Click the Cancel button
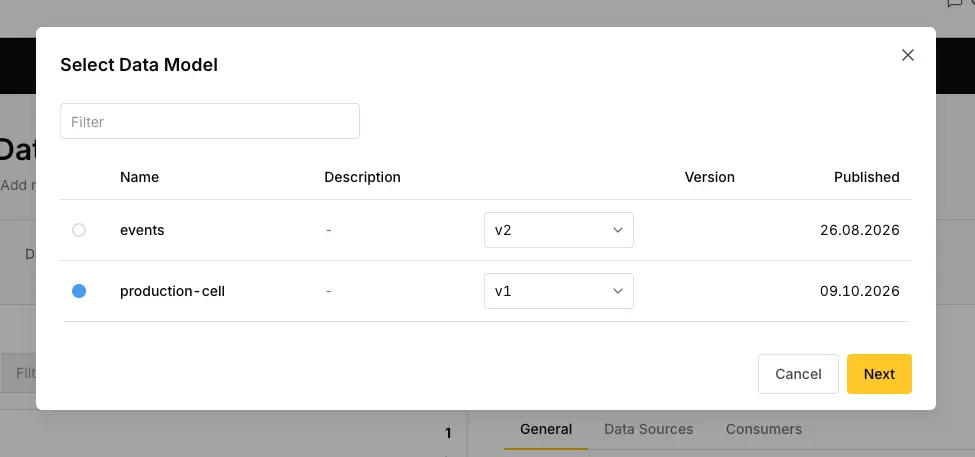 click(x=798, y=374)
